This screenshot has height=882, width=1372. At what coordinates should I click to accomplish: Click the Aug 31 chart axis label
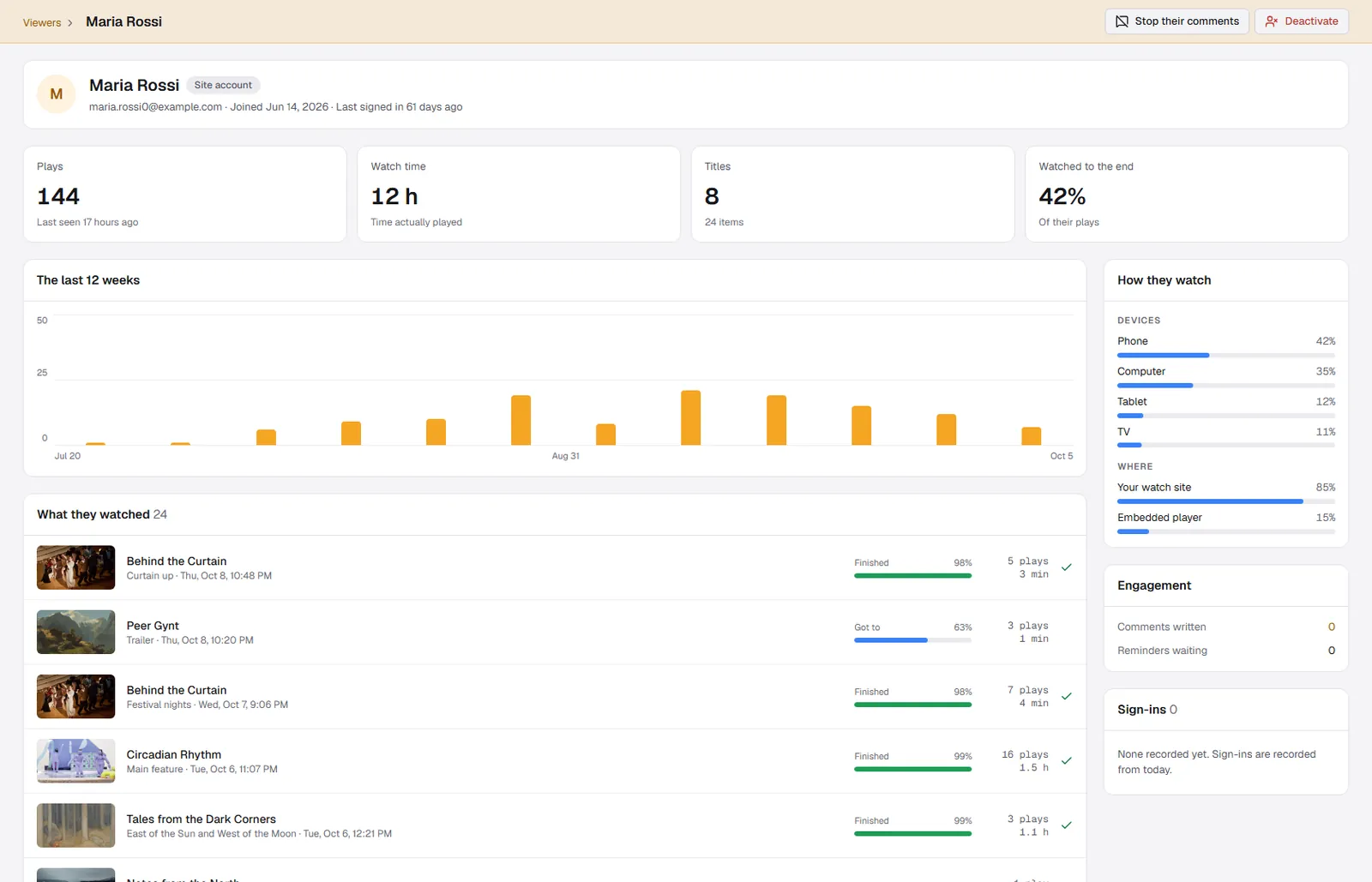point(565,456)
